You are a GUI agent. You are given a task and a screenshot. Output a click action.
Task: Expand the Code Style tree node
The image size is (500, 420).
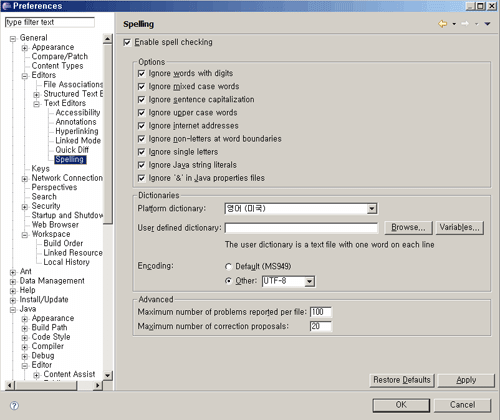tap(25, 338)
